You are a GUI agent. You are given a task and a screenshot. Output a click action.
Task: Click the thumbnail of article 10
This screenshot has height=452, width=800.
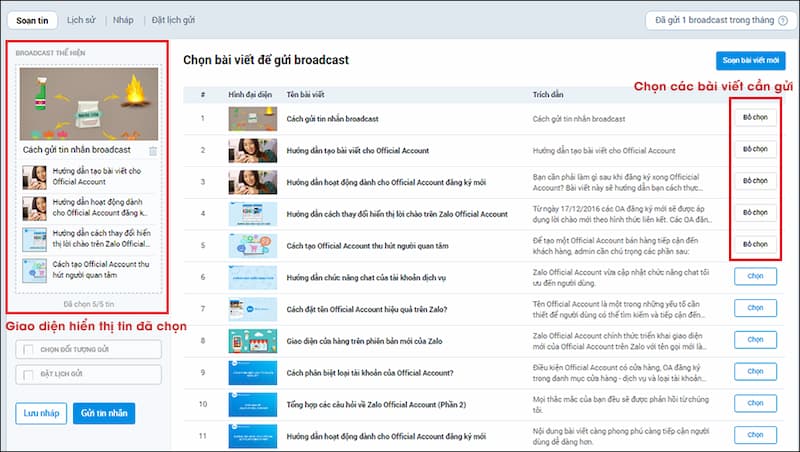(253, 405)
